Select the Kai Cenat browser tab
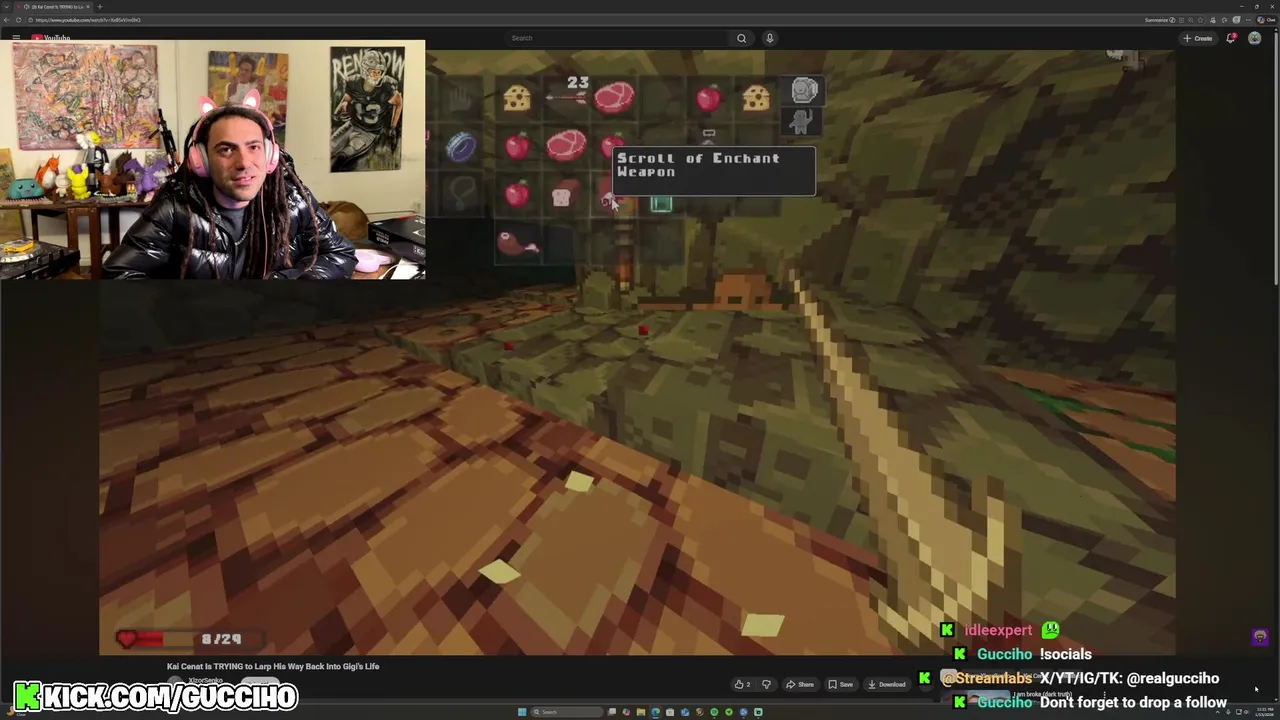This screenshot has height=720, width=1280. pyautogui.click(x=54, y=7)
